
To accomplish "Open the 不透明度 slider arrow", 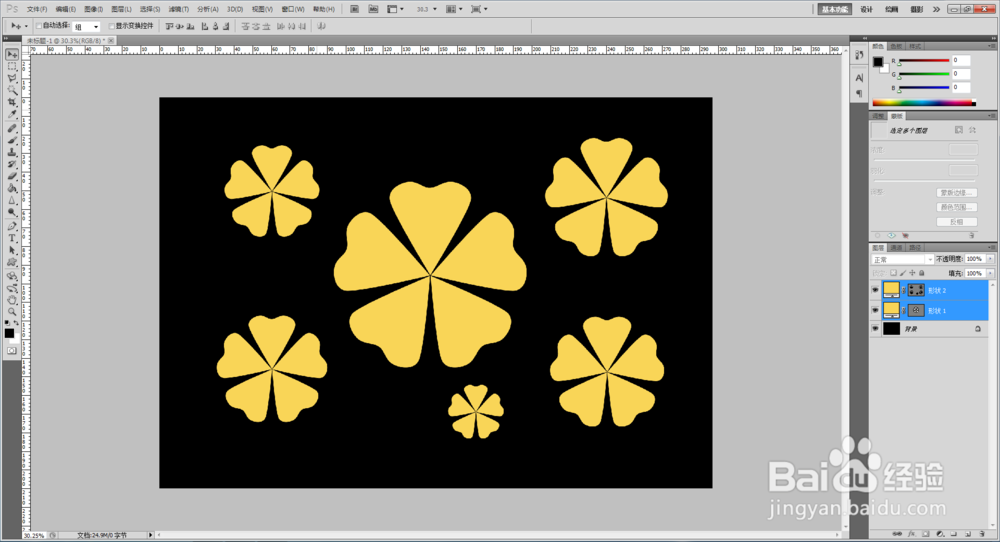I will click(990, 259).
